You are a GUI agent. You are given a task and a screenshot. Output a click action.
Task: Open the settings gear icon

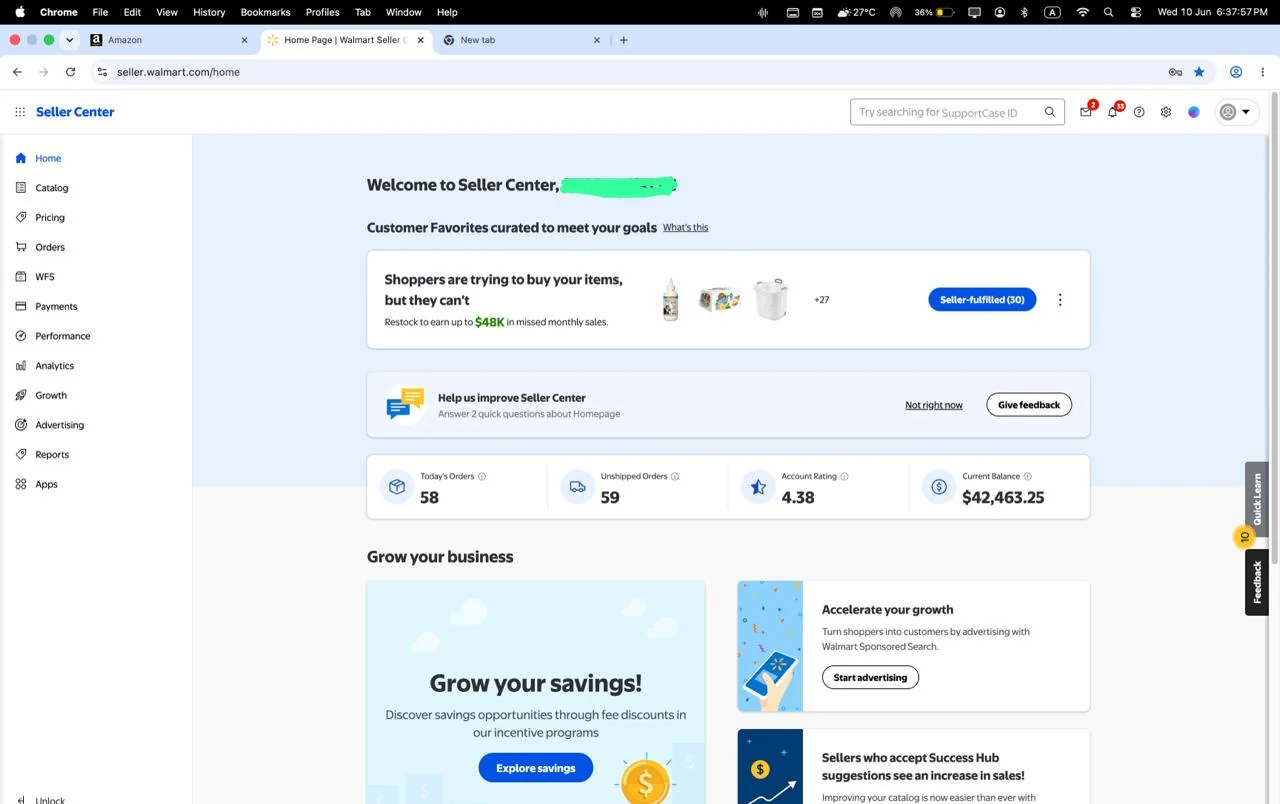coord(1166,112)
